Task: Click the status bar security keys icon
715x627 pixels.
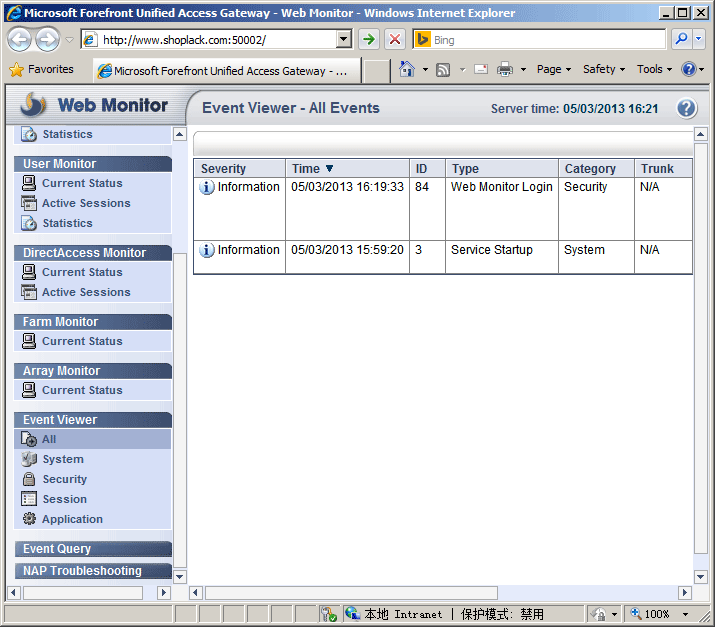Action: pos(328,614)
